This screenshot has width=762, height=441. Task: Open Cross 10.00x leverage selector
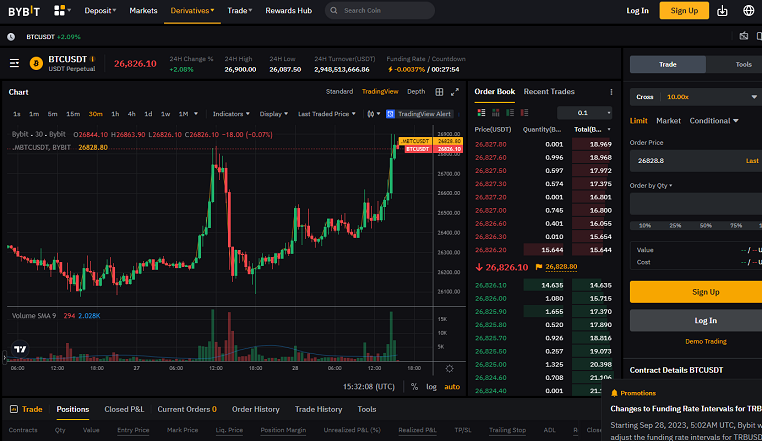[696, 97]
